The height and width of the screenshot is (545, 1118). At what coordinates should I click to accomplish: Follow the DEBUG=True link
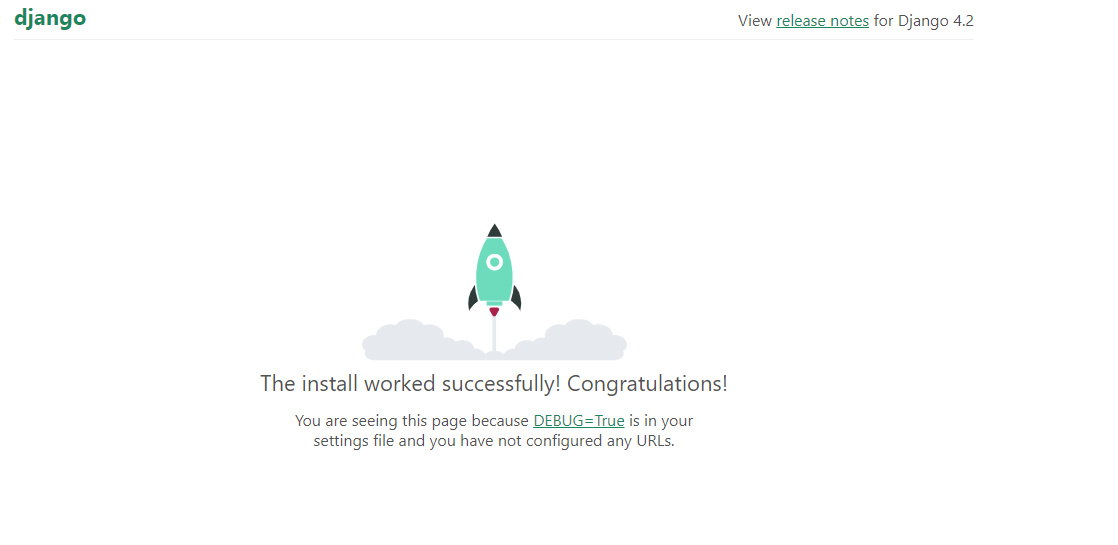pos(579,420)
